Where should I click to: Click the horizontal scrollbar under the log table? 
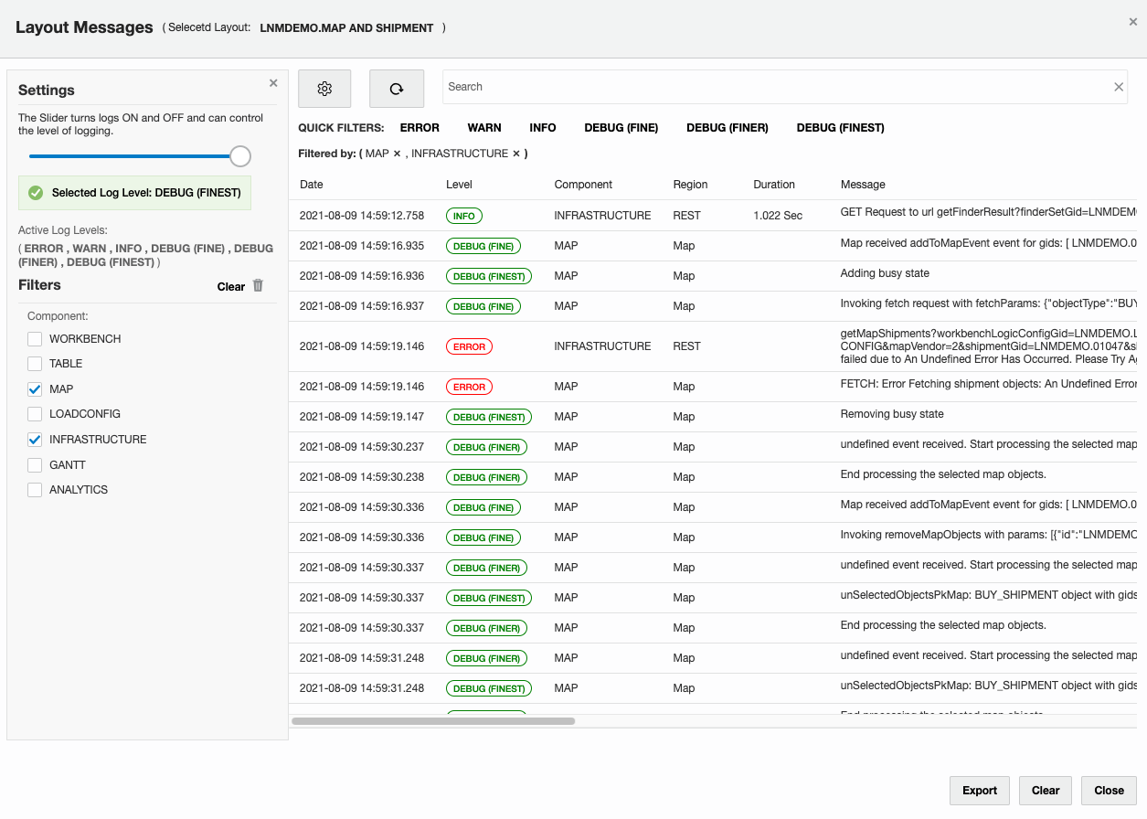(x=433, y=721)
